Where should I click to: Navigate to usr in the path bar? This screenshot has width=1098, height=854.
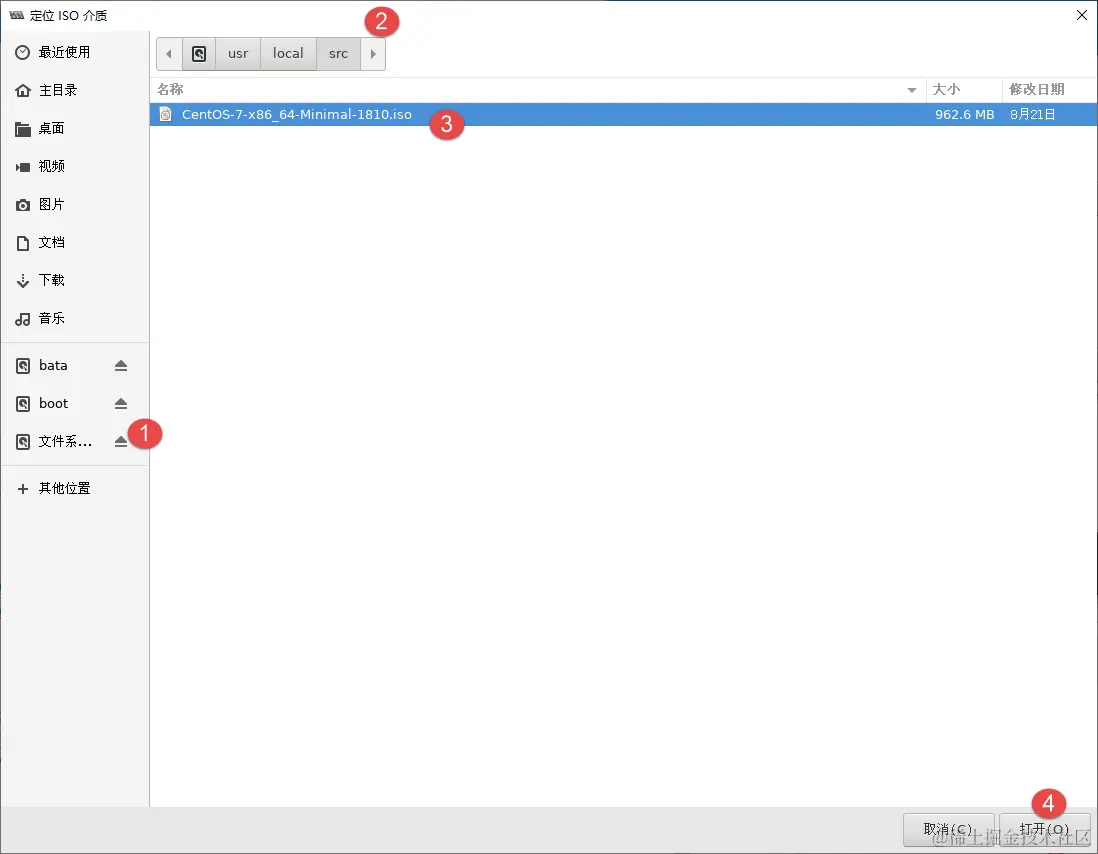pos(238,54)
